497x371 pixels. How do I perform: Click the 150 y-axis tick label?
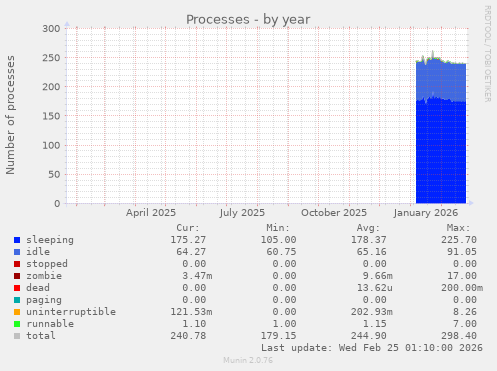tap(51, 116)
